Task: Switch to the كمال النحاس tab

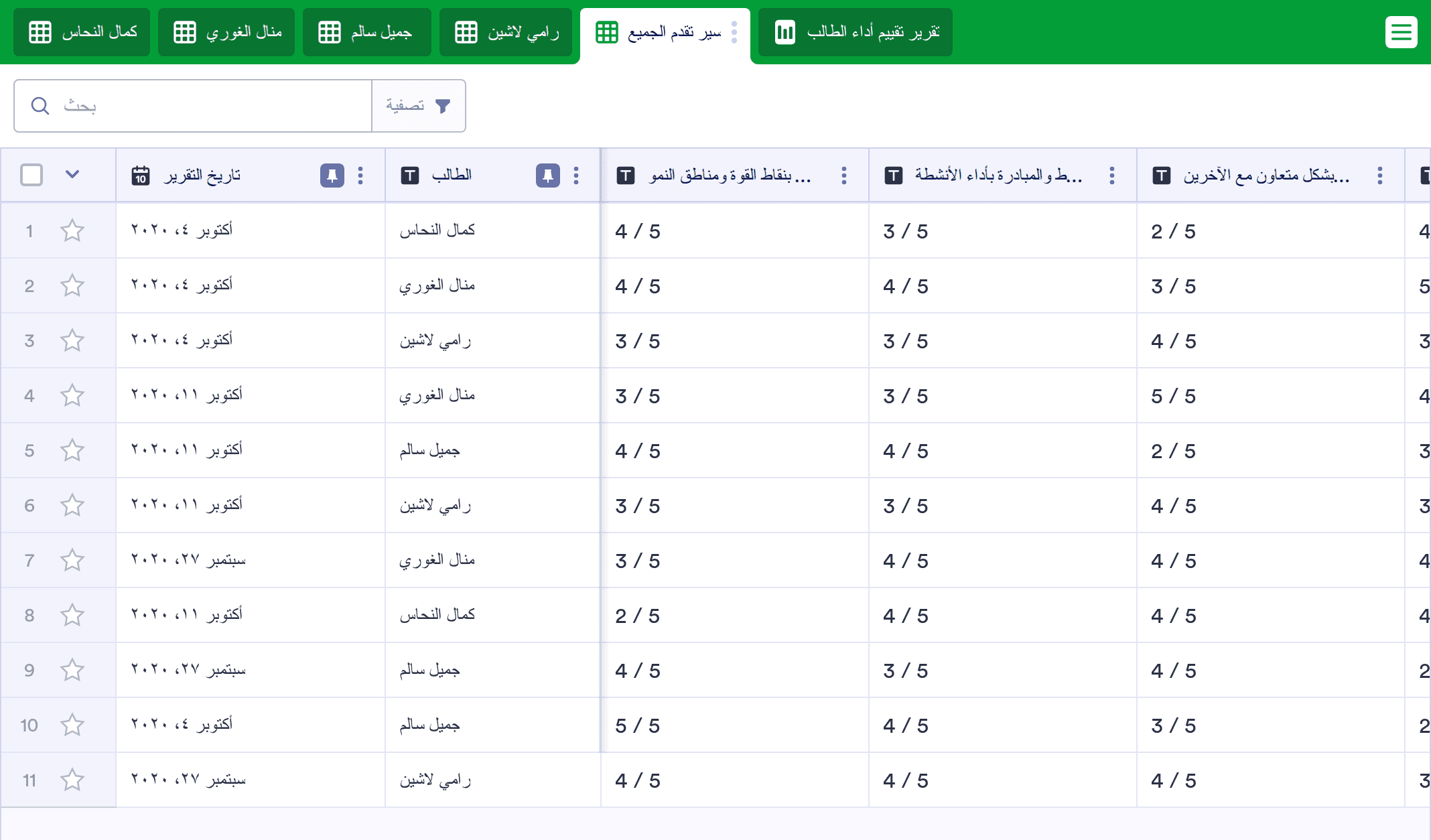Action: click(x=82, y=32)
